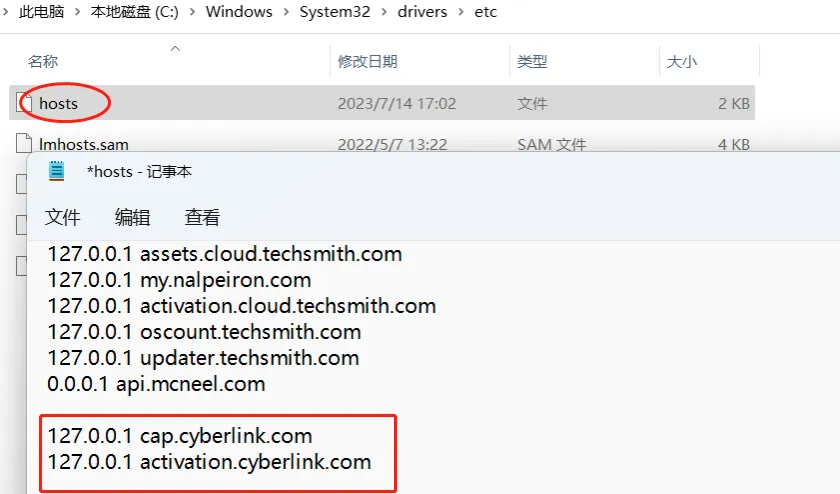The image size is (840, 494).
Task: Select the lmhosts.sam file
Action: point(84,144)
